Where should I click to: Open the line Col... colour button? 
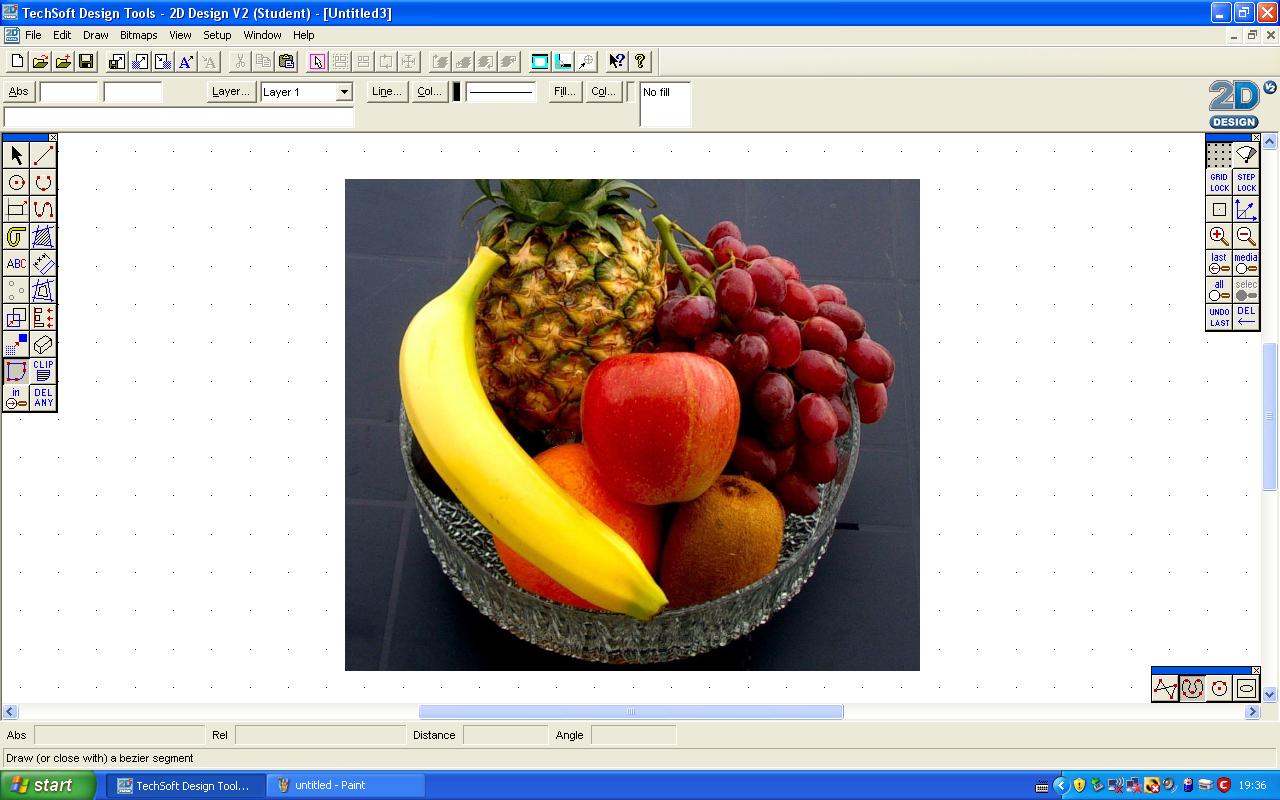click(x=429, y=91)
